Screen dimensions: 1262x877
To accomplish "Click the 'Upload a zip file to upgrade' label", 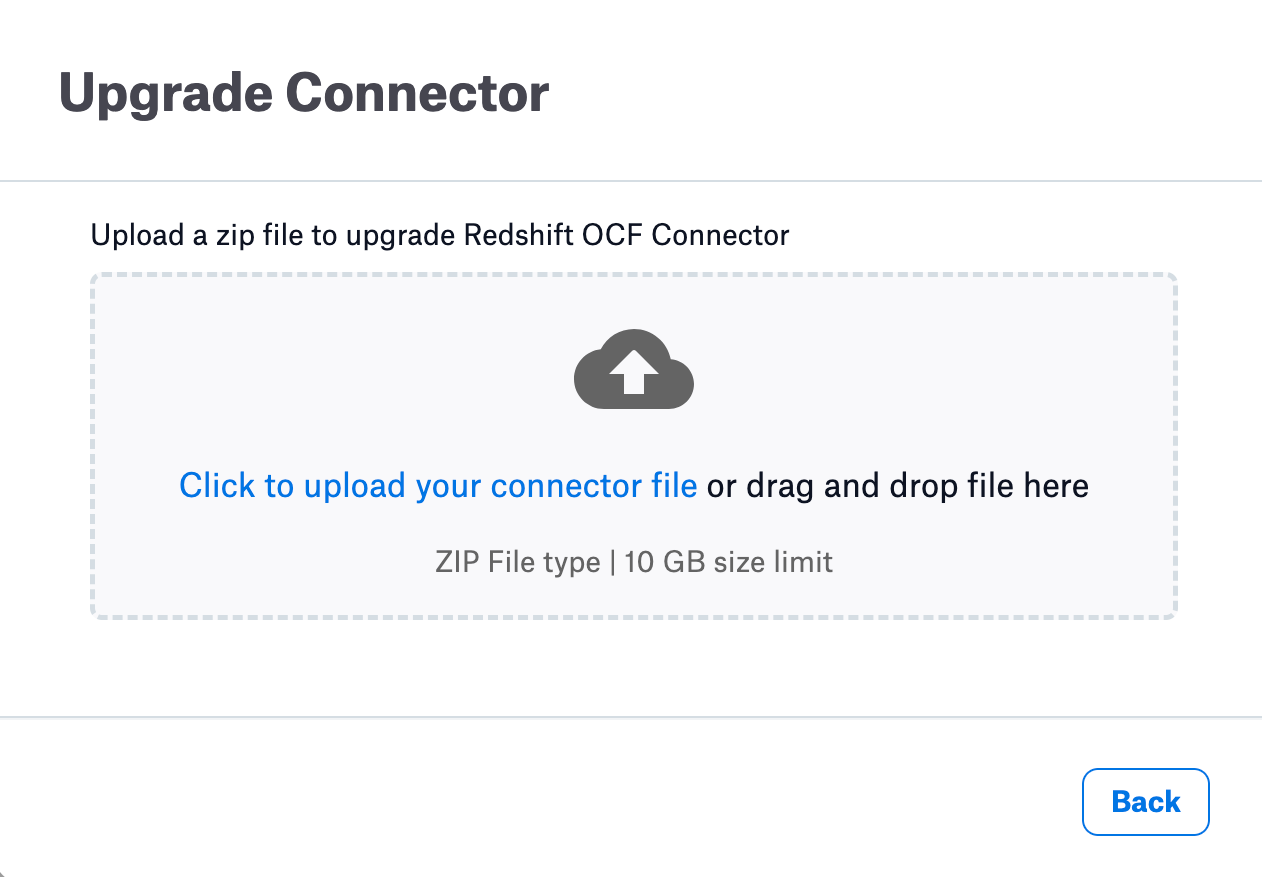I will point(275,236).
